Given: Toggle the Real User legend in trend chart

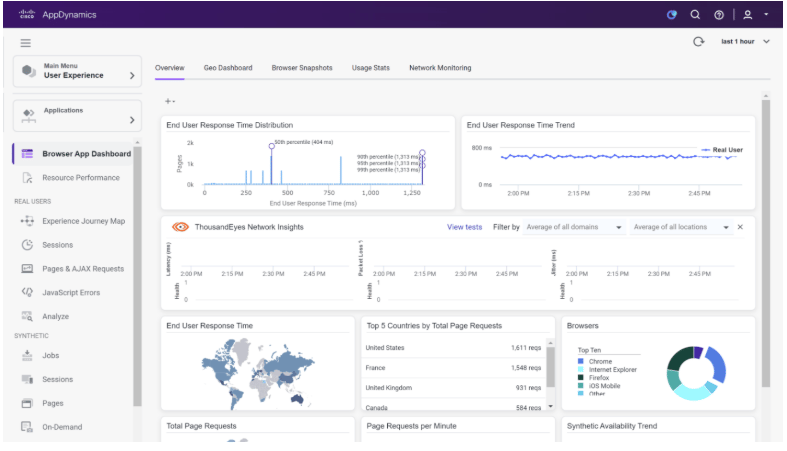Looking at the screenshot, I should tap(722, 149).
